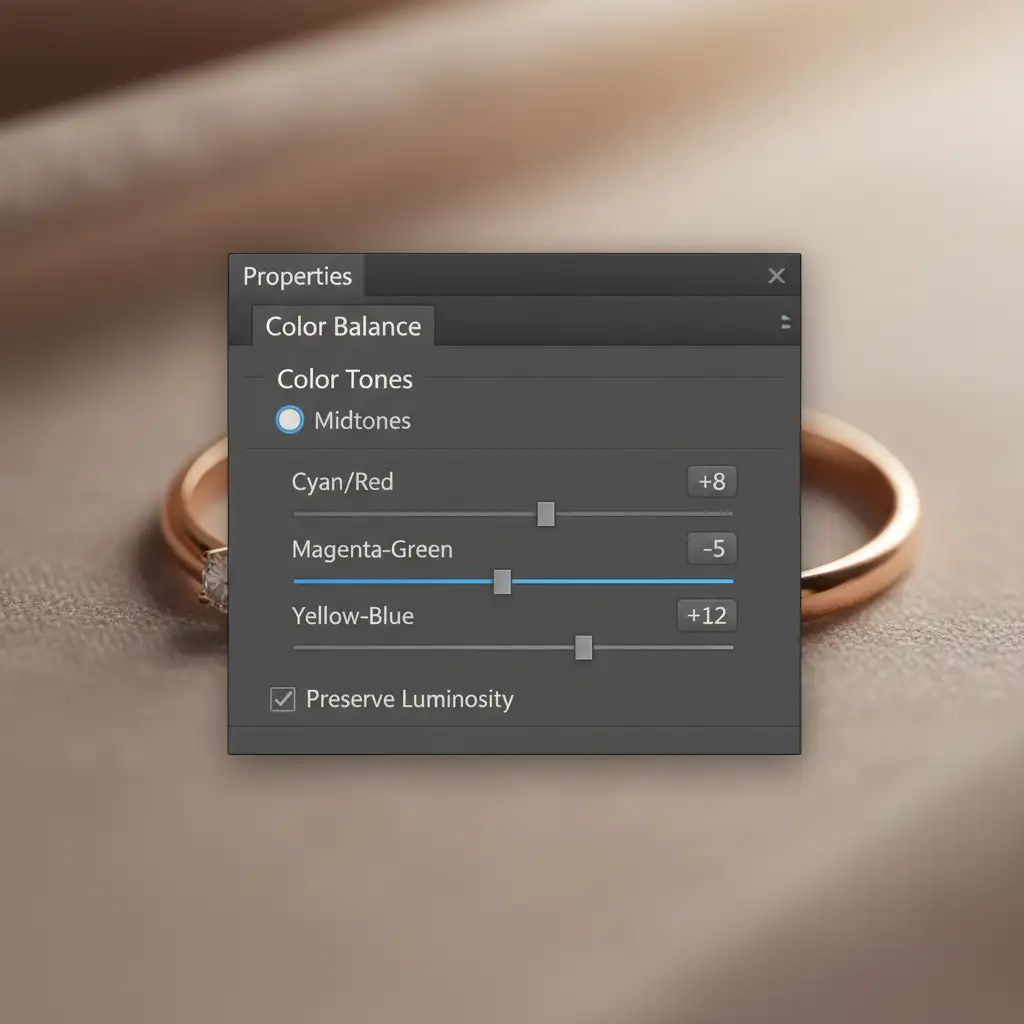Click the Cyan/Red label

click(342, 482)
